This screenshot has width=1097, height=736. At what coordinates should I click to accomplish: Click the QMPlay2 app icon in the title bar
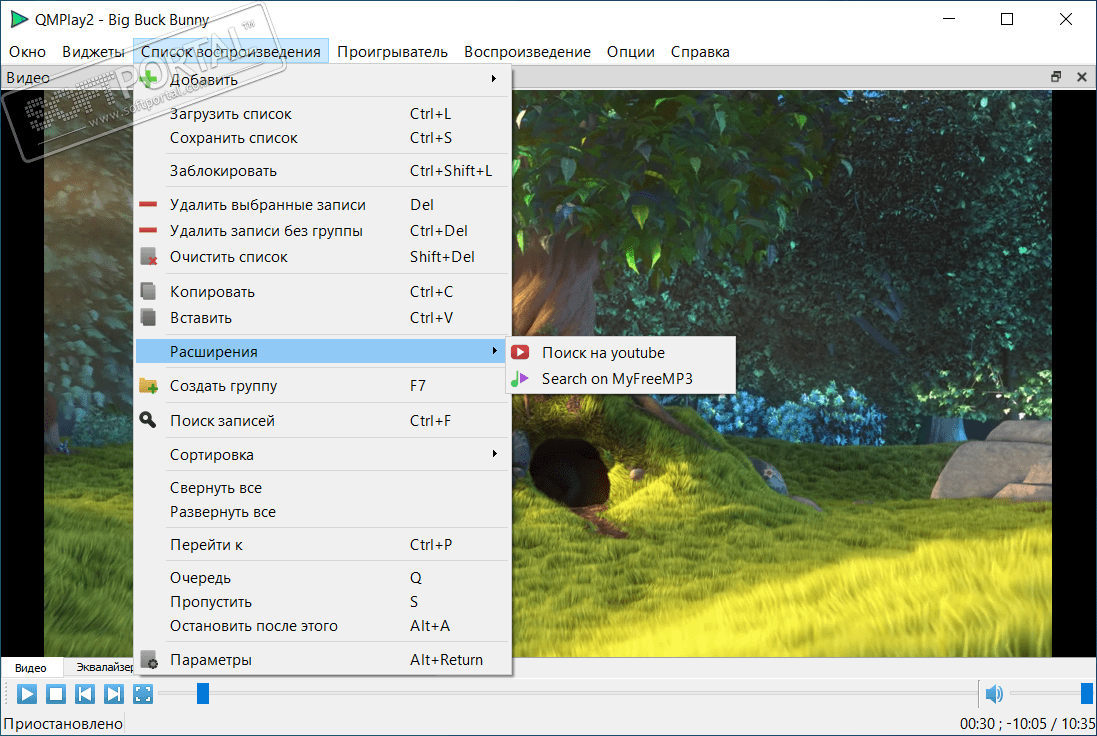point(19,20)
